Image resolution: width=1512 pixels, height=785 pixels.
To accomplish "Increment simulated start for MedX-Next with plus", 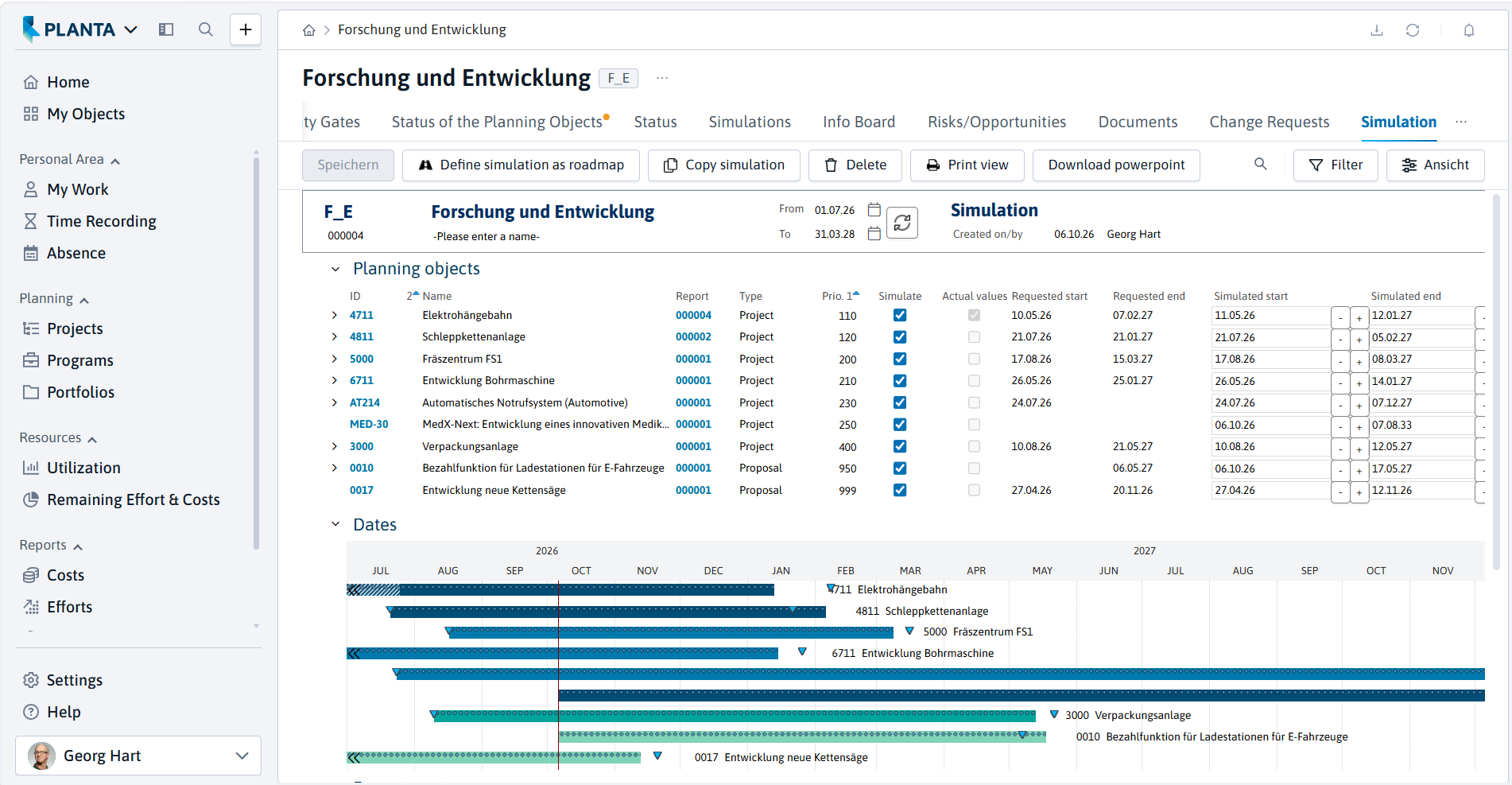I will (x=1359, y=426).
